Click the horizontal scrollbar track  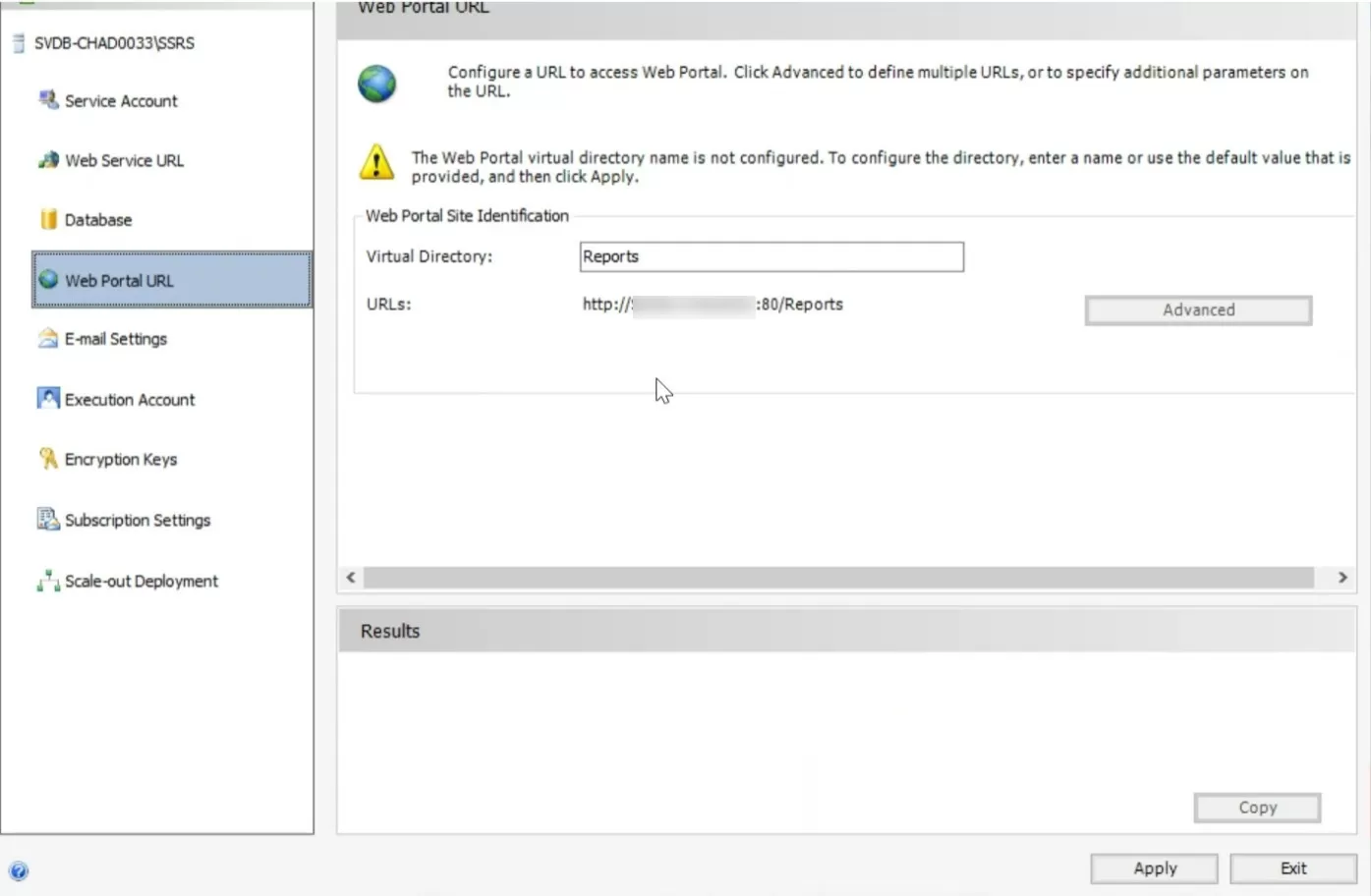click(x=838, y=578)
